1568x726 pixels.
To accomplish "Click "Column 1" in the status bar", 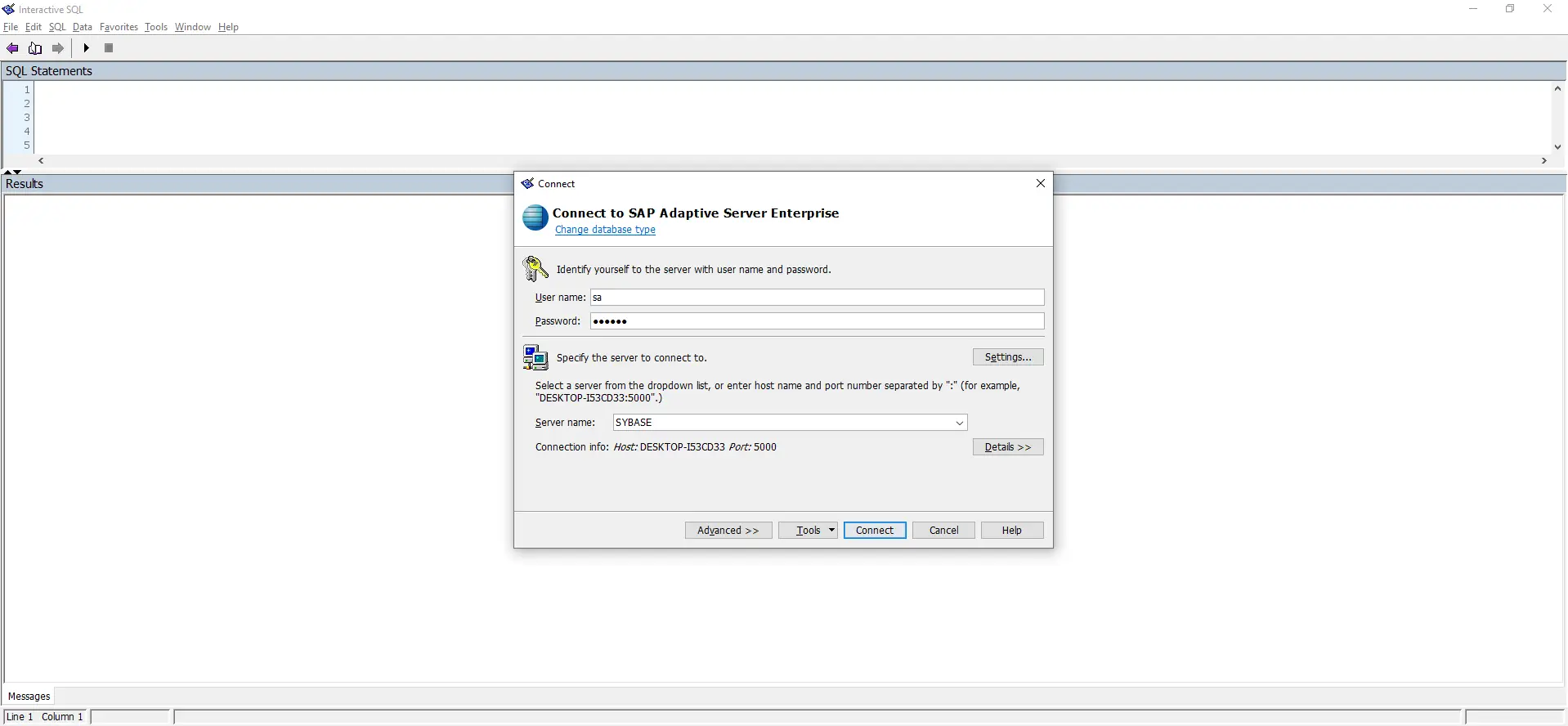I will pyautogui.click(x=62, y=717).
